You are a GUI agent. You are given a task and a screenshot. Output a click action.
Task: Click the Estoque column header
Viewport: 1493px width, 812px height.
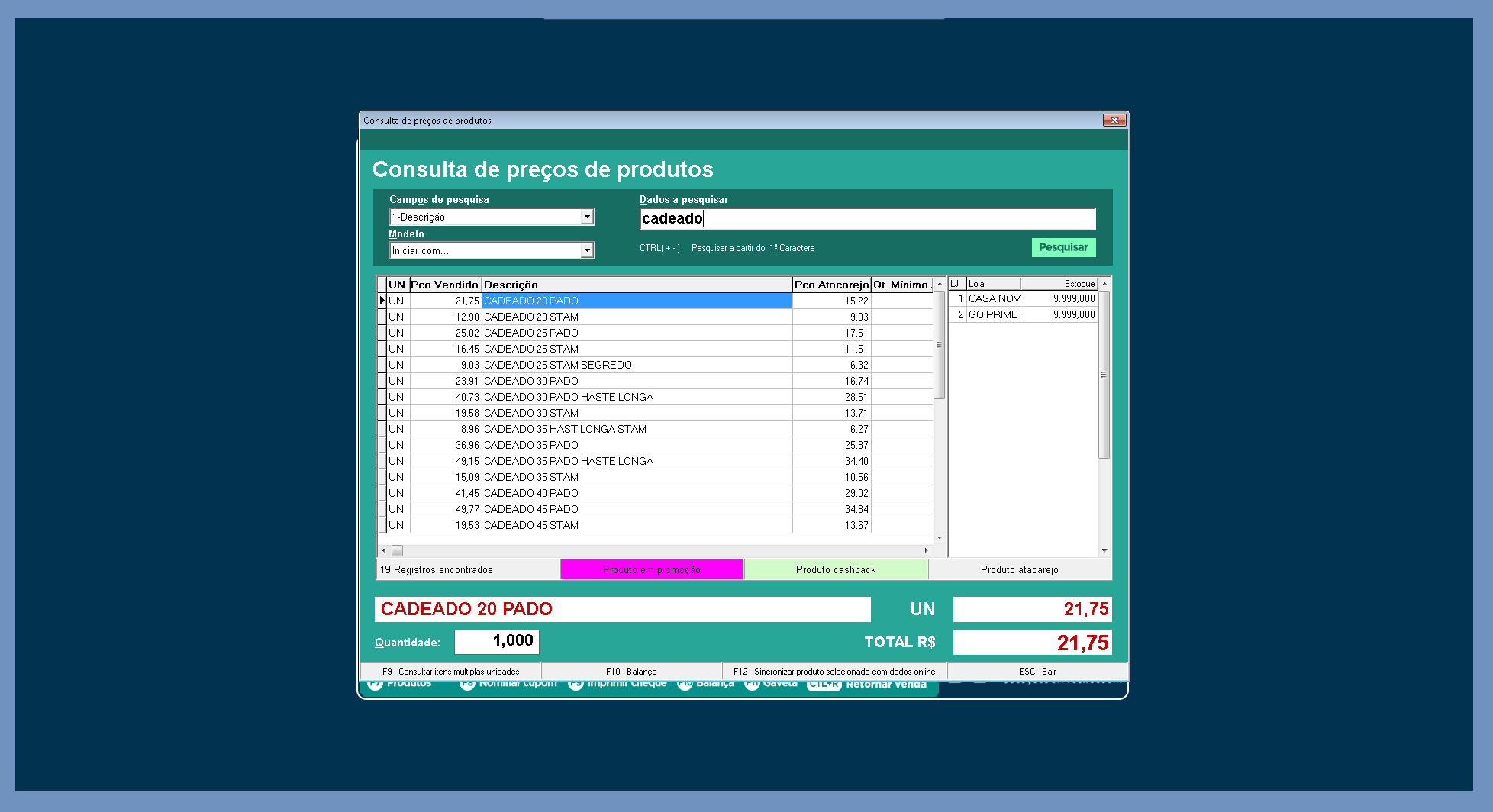1059,283
